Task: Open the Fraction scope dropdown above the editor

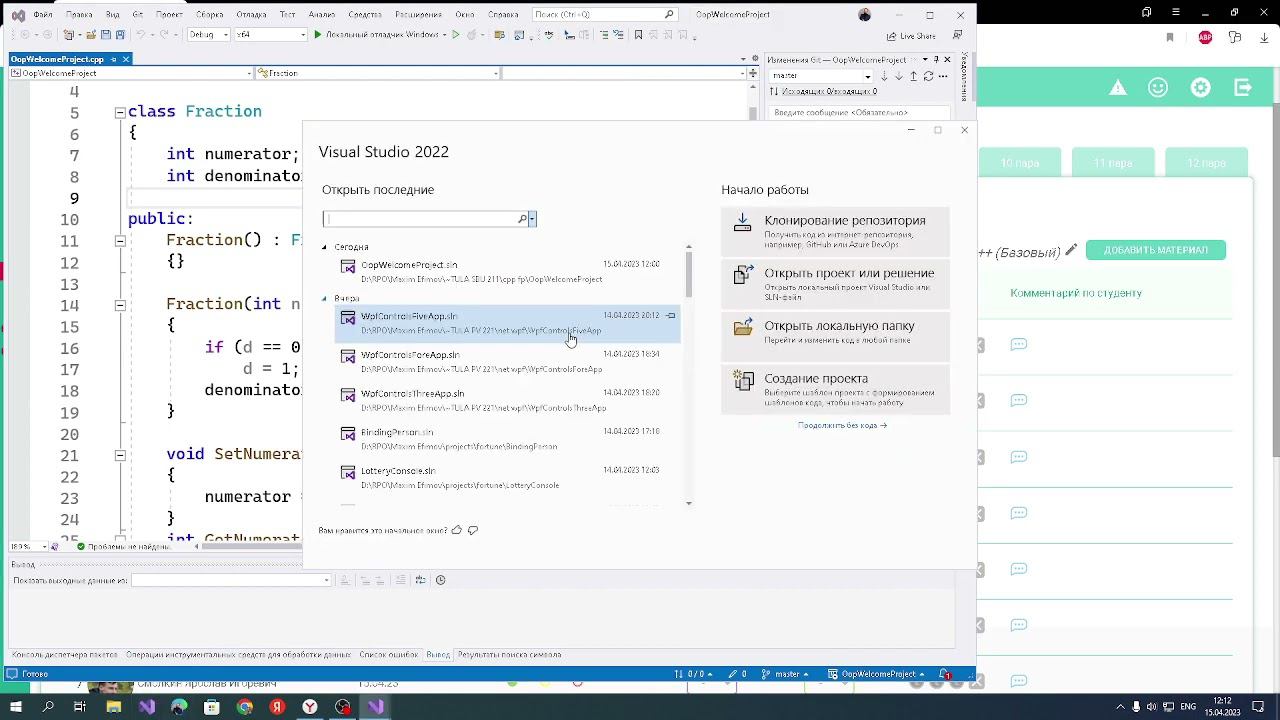Action: click(x=377, y=73)
